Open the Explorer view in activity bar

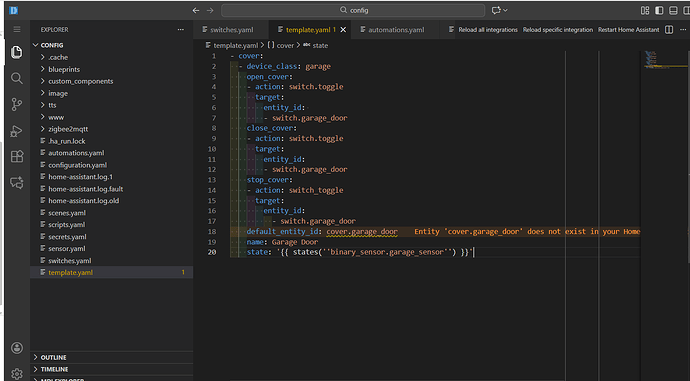pyautogui.click(x=16, y=52)
